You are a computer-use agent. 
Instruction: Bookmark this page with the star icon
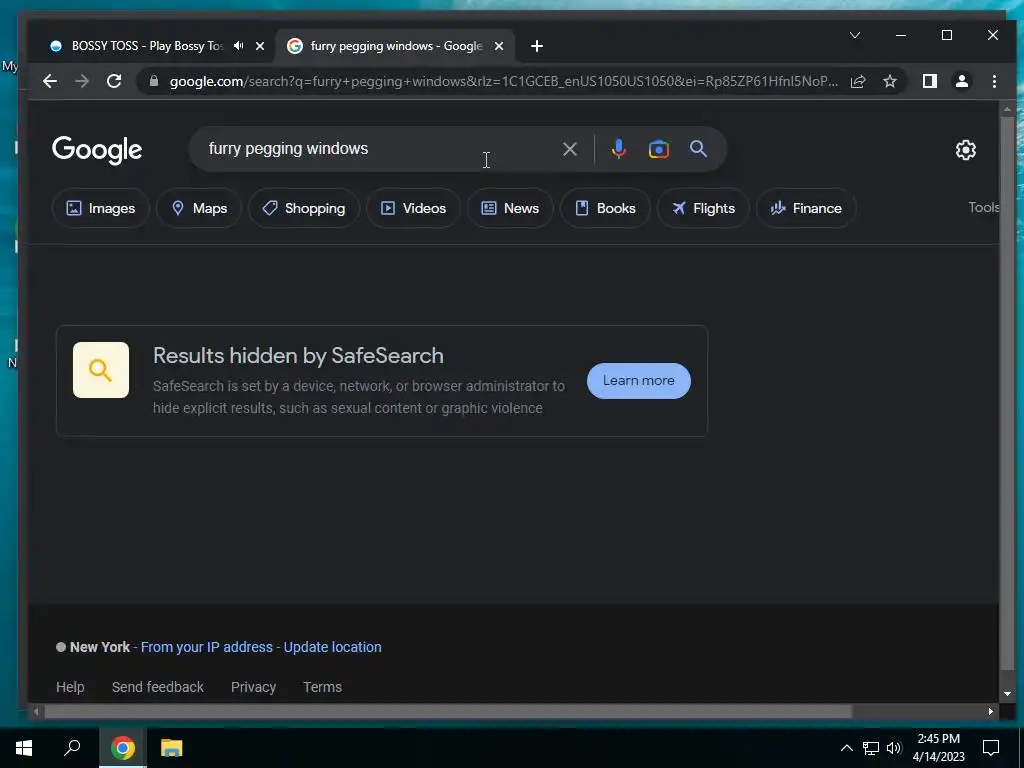[x=889, y=81]
